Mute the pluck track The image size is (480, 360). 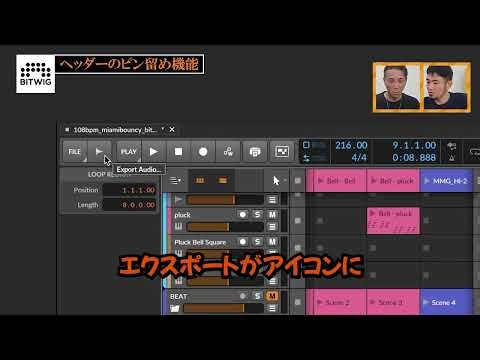272,215
